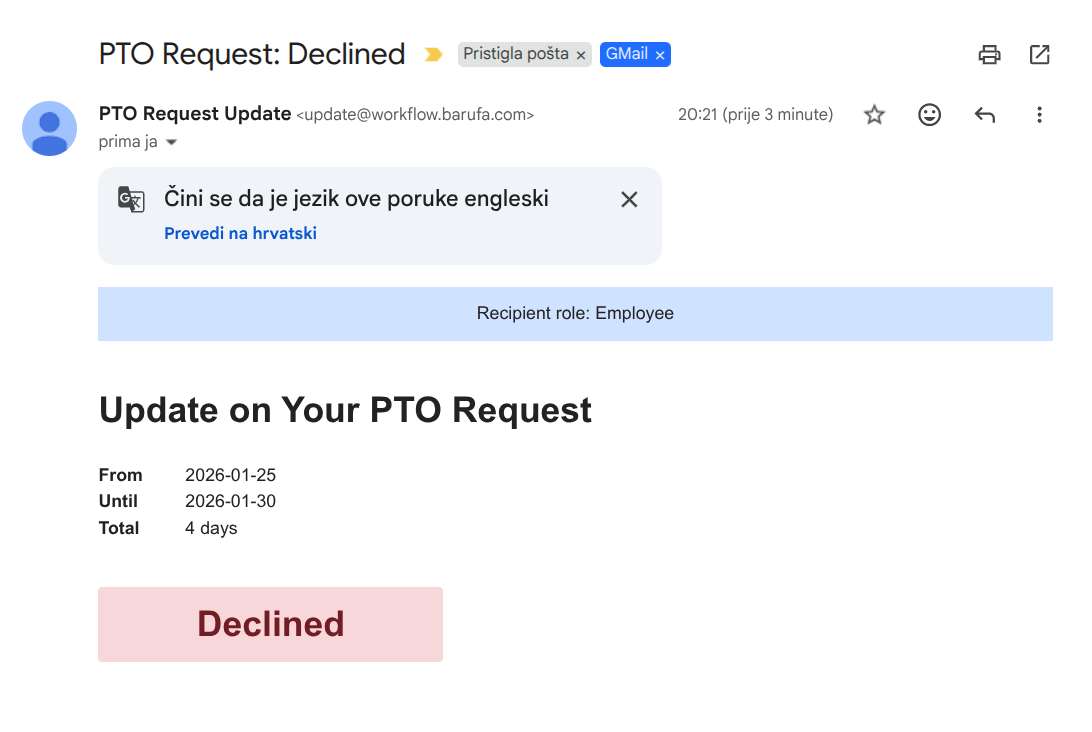This screenshot has width=1092, height=732.
Task: Add an emoji reaction to the email
Action: pyautogui.click(x=930, y=115)
